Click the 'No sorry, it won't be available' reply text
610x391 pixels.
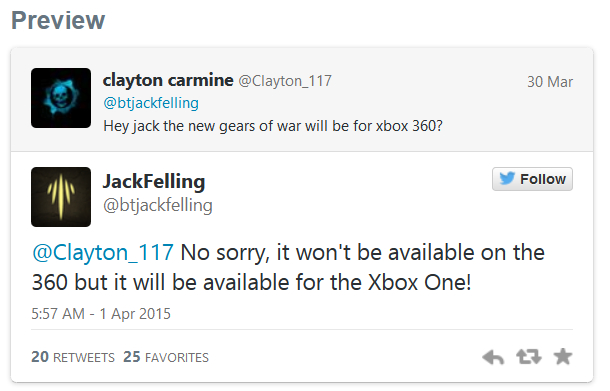[288, 267]
